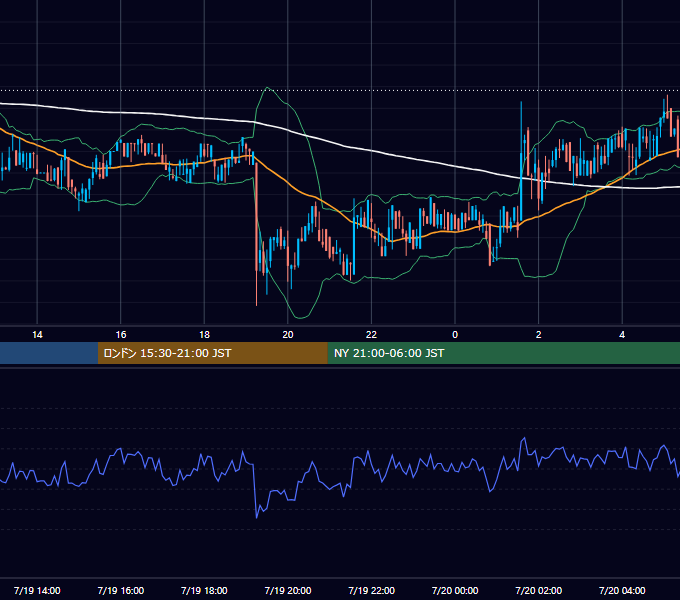Click the hour label 16 on the price chart axis
This screenshot has height=600, width=680.
point(121,335)
